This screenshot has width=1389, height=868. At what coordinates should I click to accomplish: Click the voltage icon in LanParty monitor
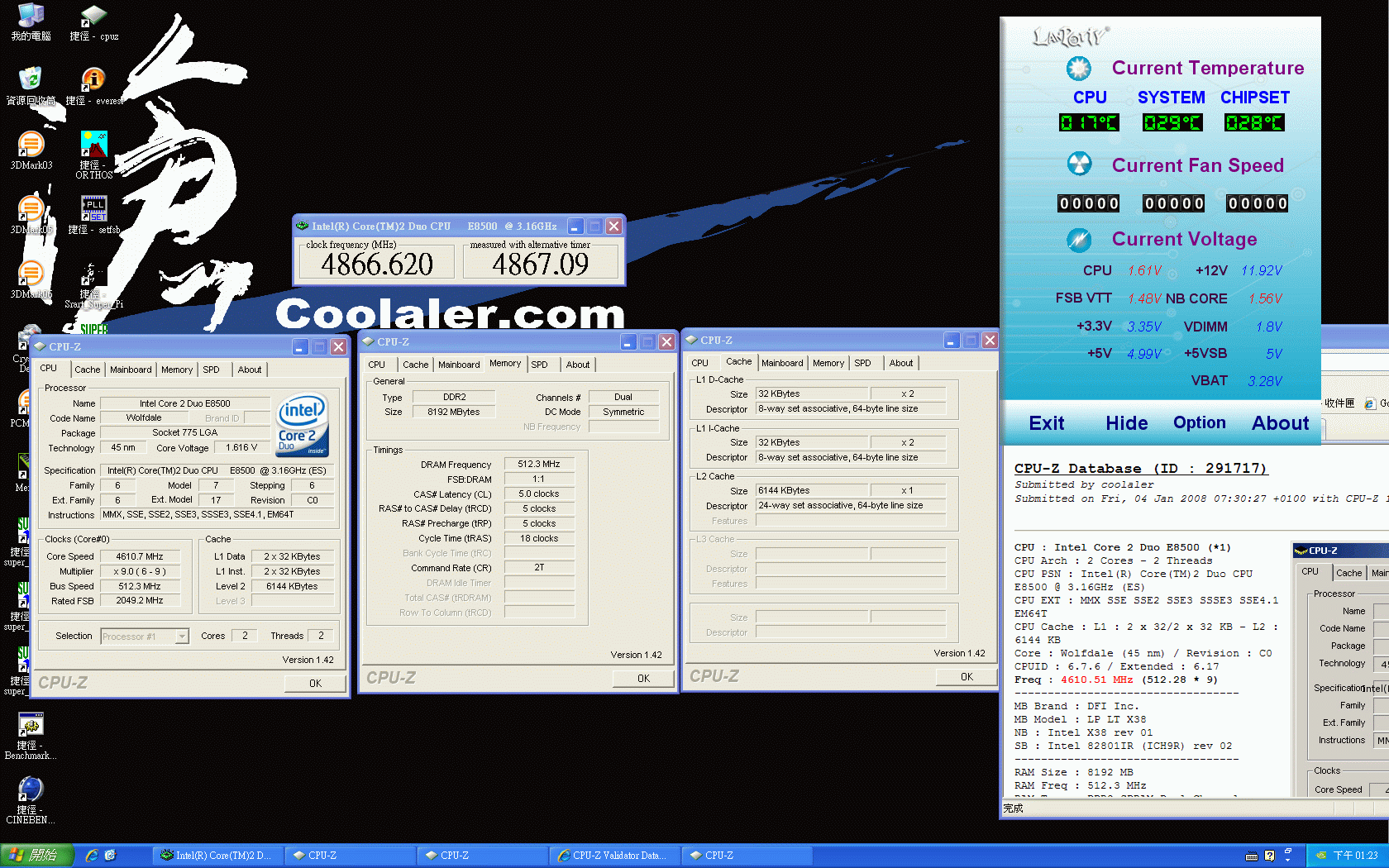coord(1078,240)
